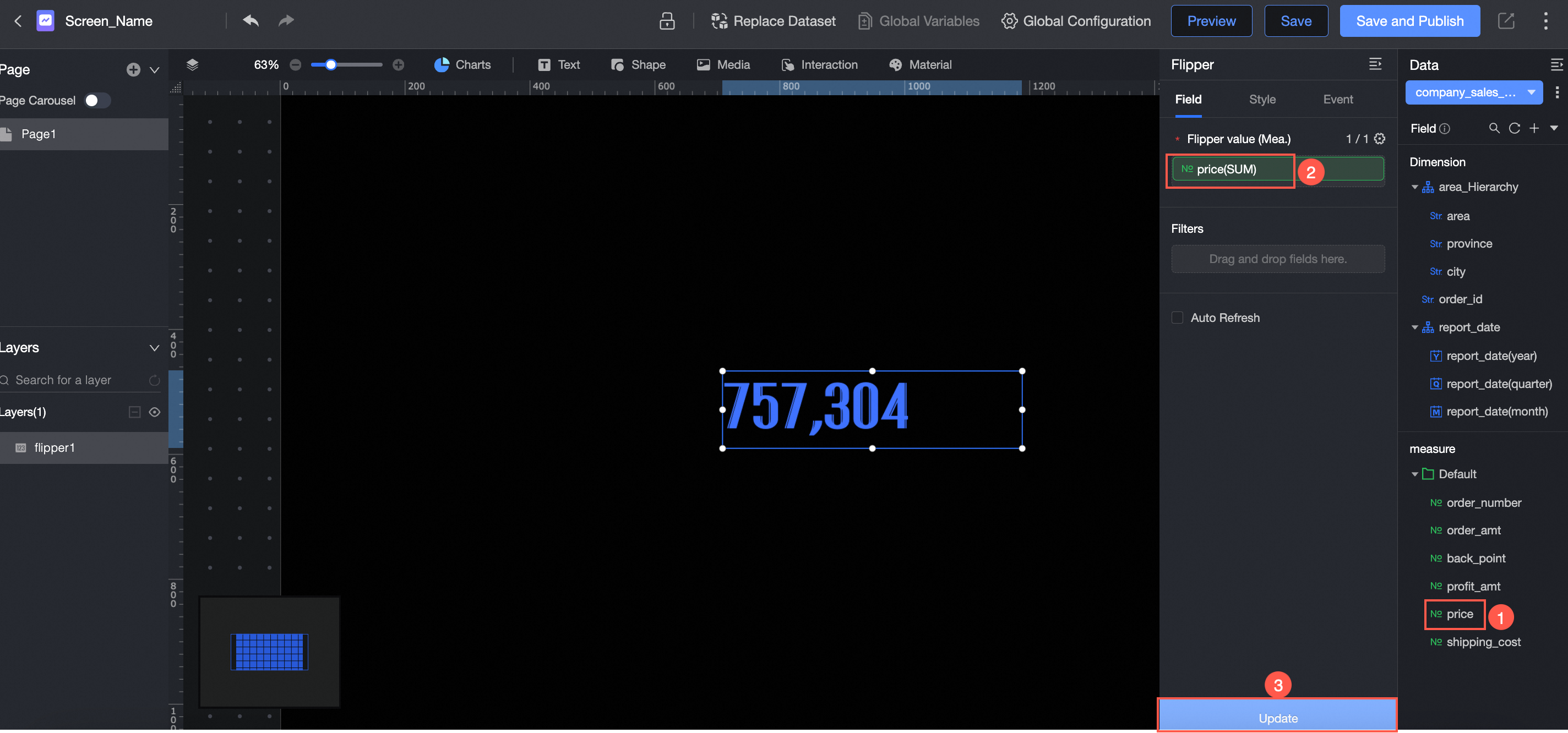Click the Save and Publish button
1568x733 pixels.
click(x=1409, y=21)
